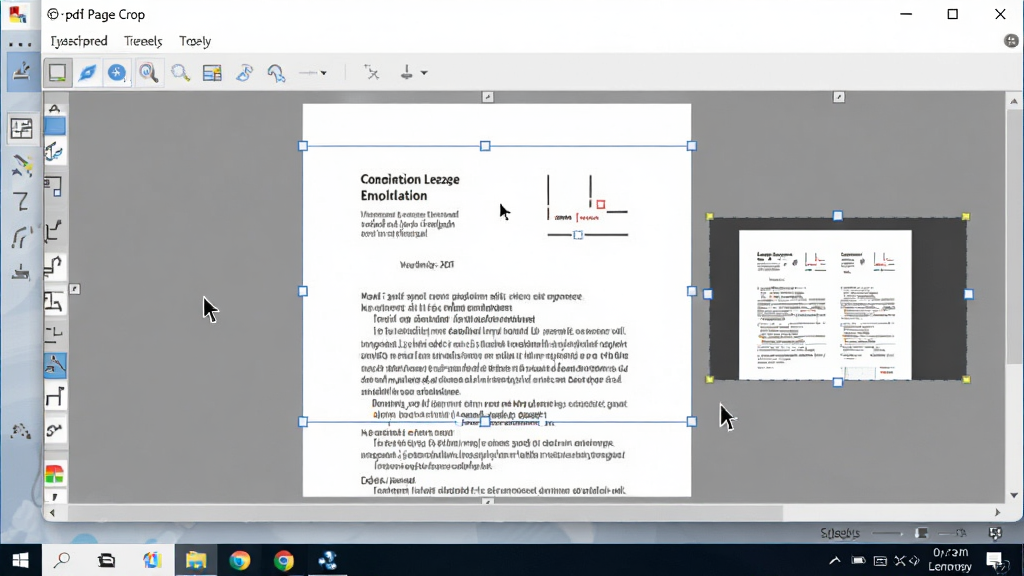This screenshot has height=576, width=1024.
Task: Click the far-right status bar icon
Action: pos(995,534)
